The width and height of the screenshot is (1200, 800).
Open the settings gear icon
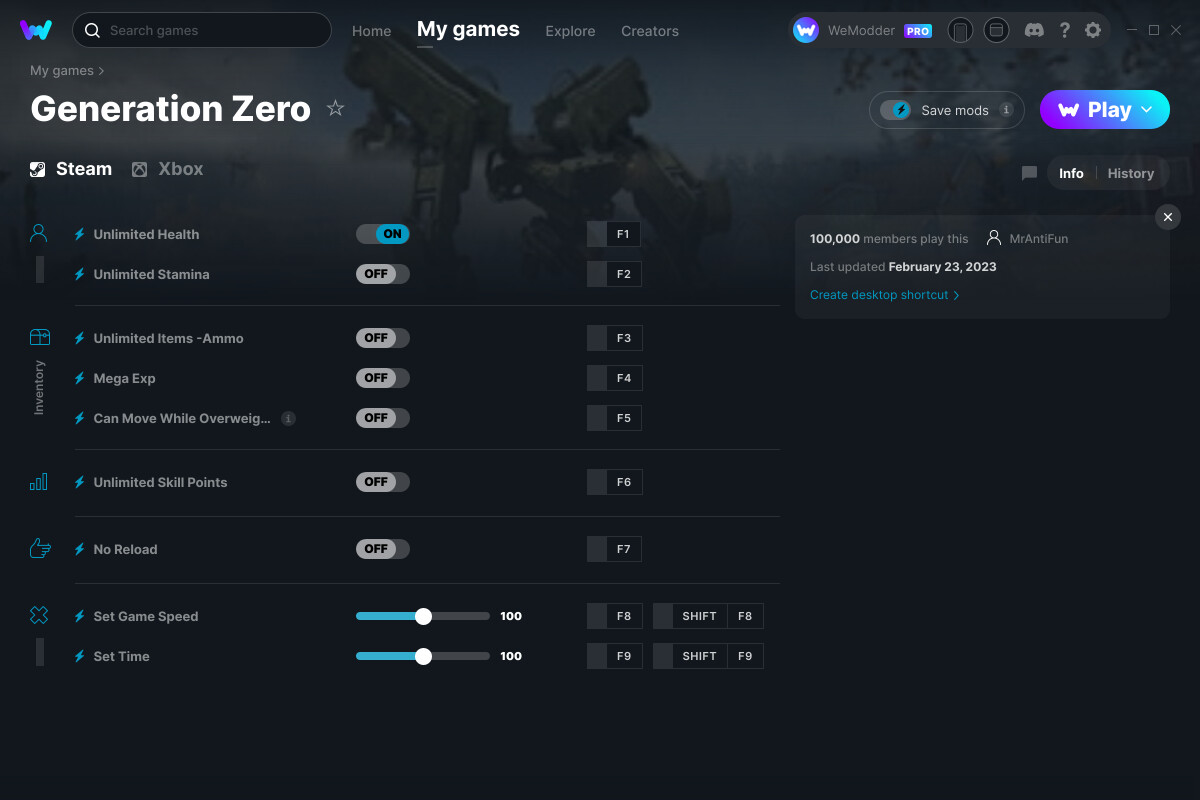[1093, 30]
